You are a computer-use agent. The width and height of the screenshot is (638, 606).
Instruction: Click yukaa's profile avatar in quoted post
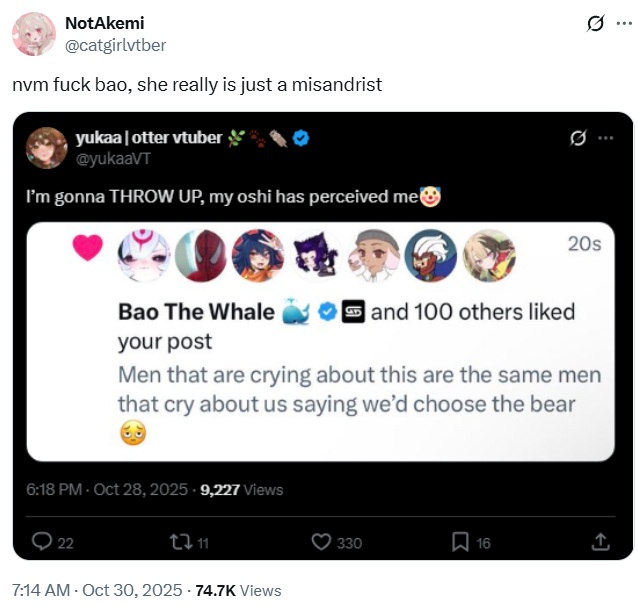point(47,147)
